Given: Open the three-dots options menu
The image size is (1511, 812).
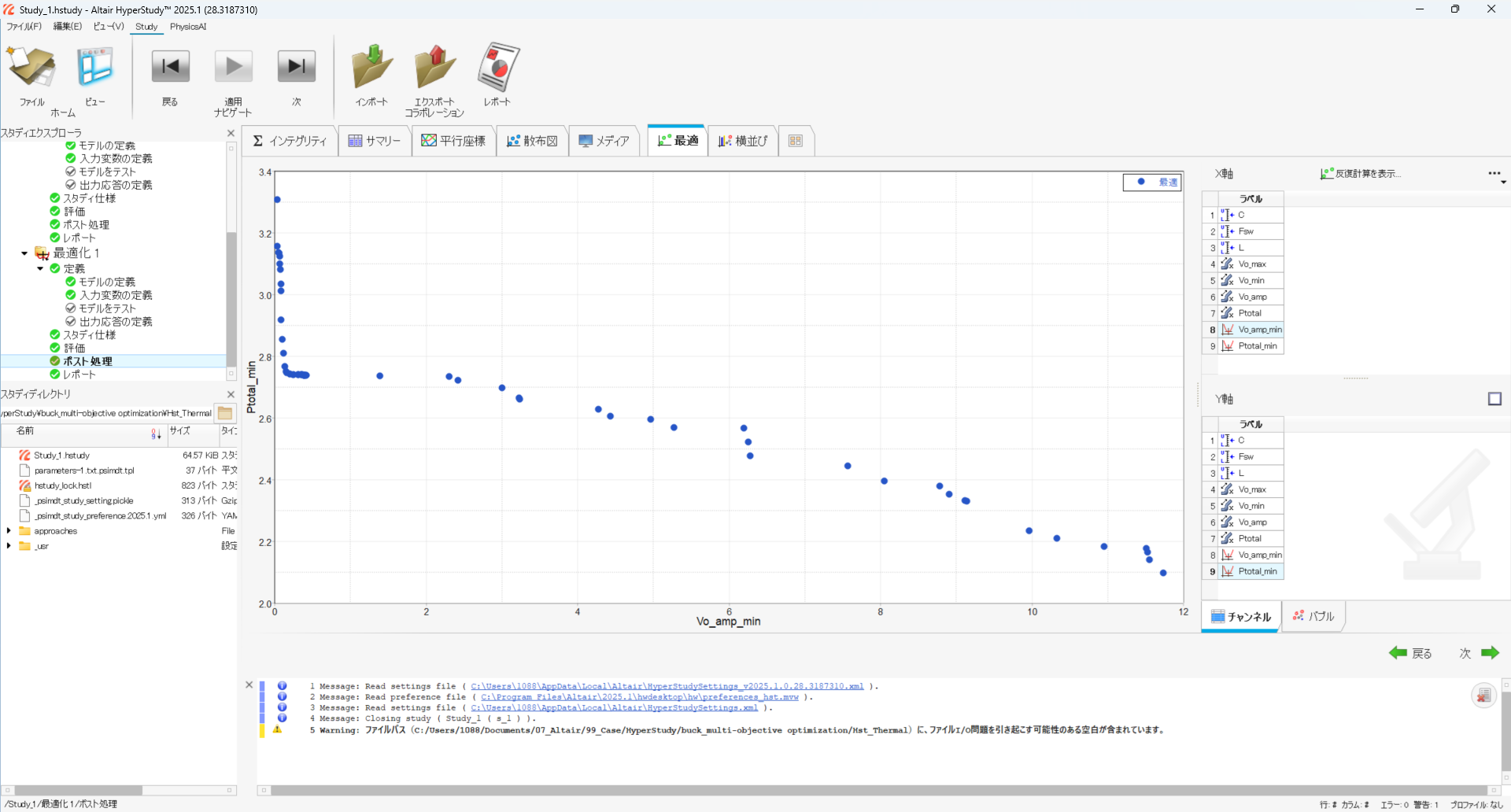Looking at the screenshot, I should 1494,174.
